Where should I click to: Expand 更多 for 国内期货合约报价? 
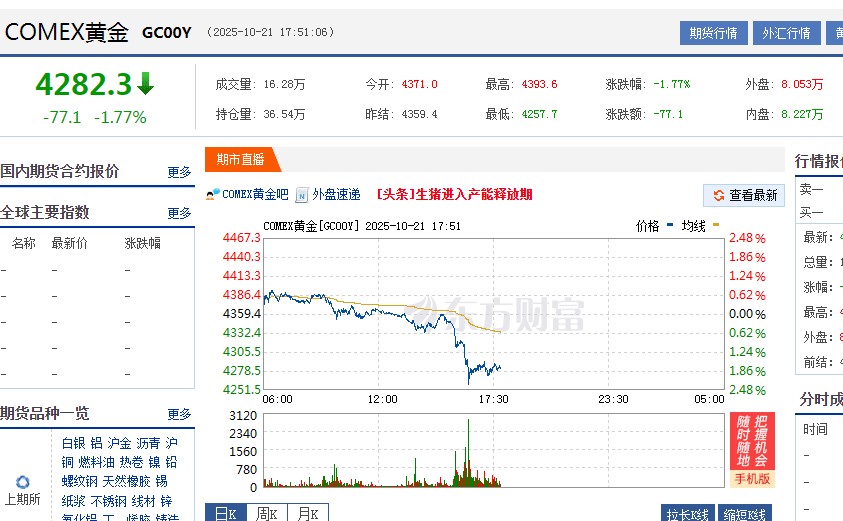(179, 172)
